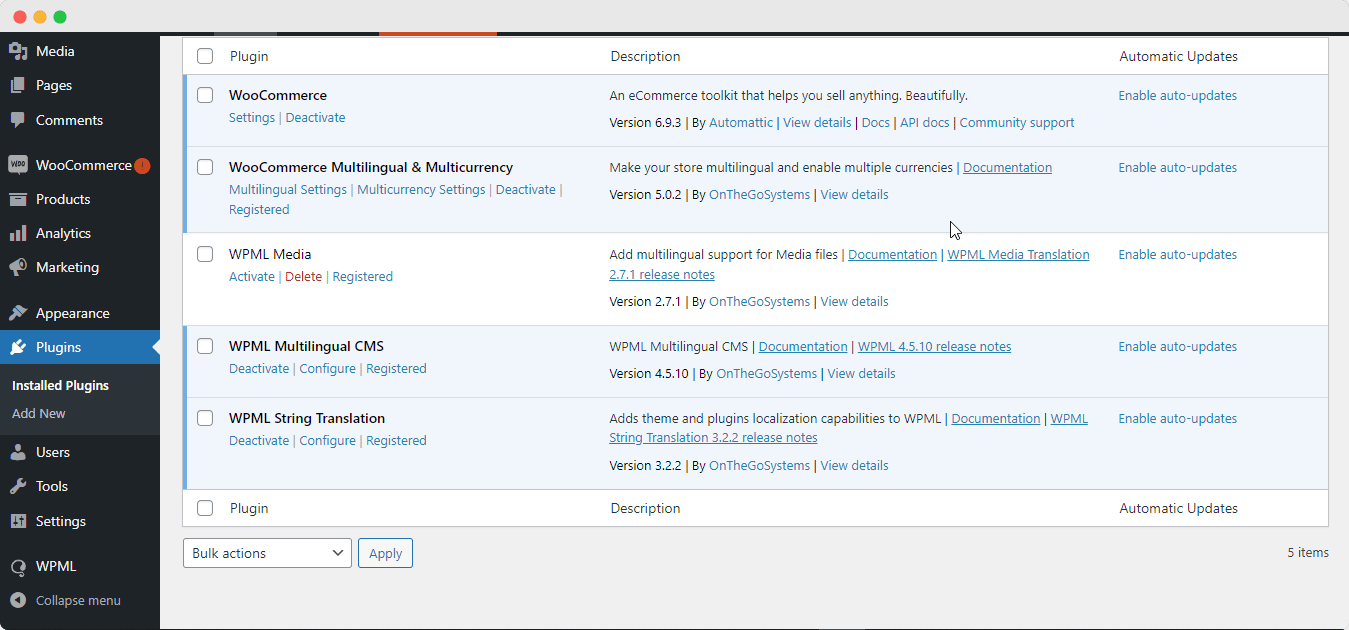Open the Bulk actions dropdown
Screen dimensions: 1349x630
click(x=267, y=553)
